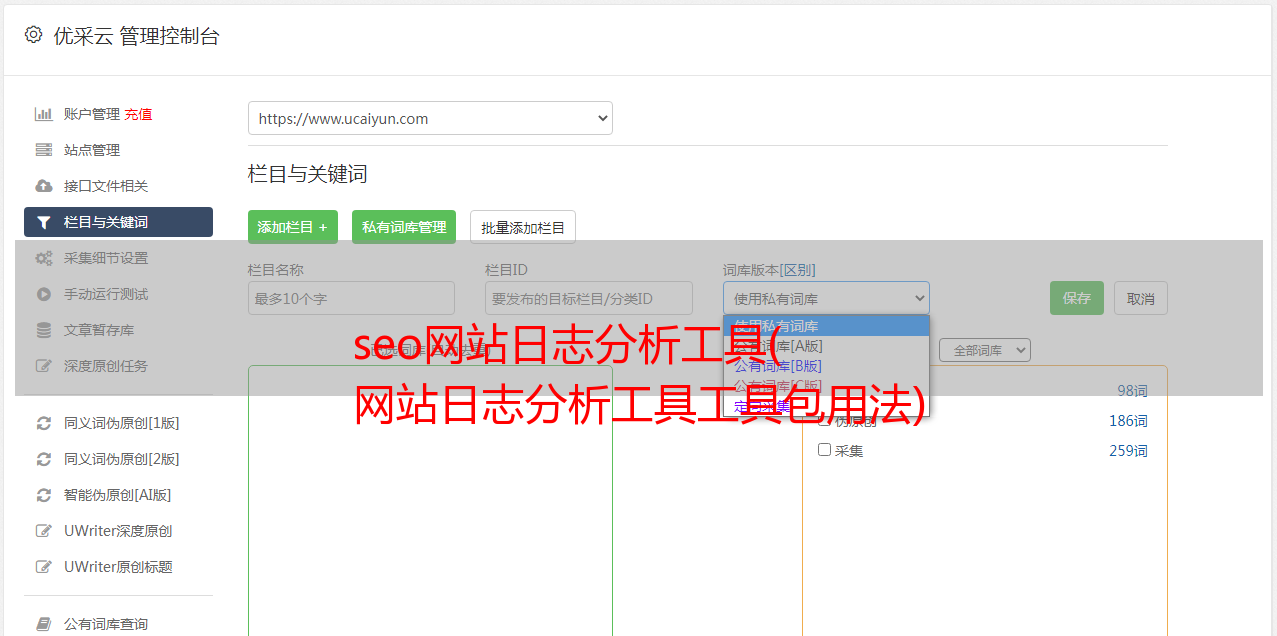
Task: Click the 私有词库管理 button
Action: [x=404, y=227]
